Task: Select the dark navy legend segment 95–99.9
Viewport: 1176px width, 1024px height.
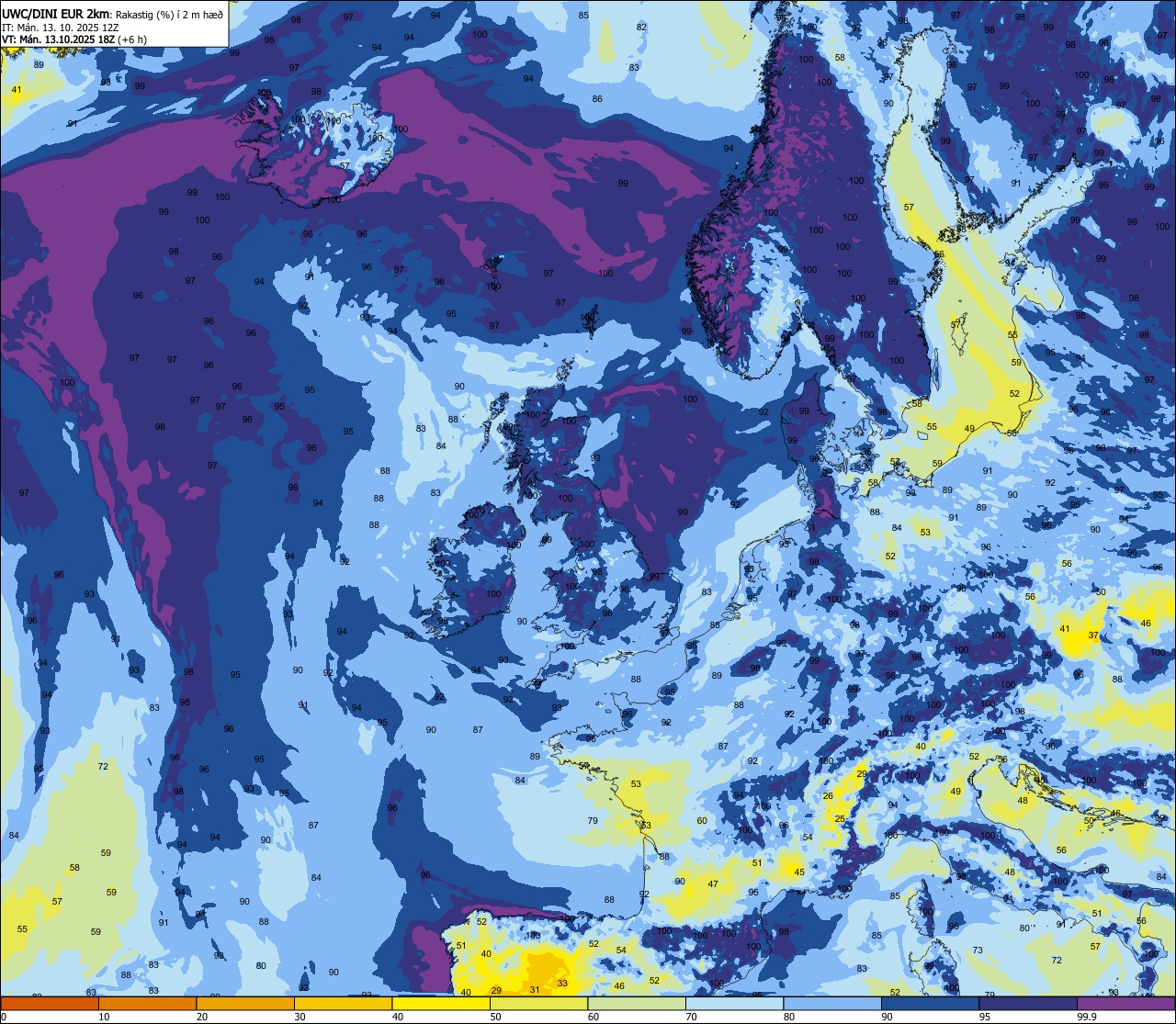Action: coord(1028,1003)
